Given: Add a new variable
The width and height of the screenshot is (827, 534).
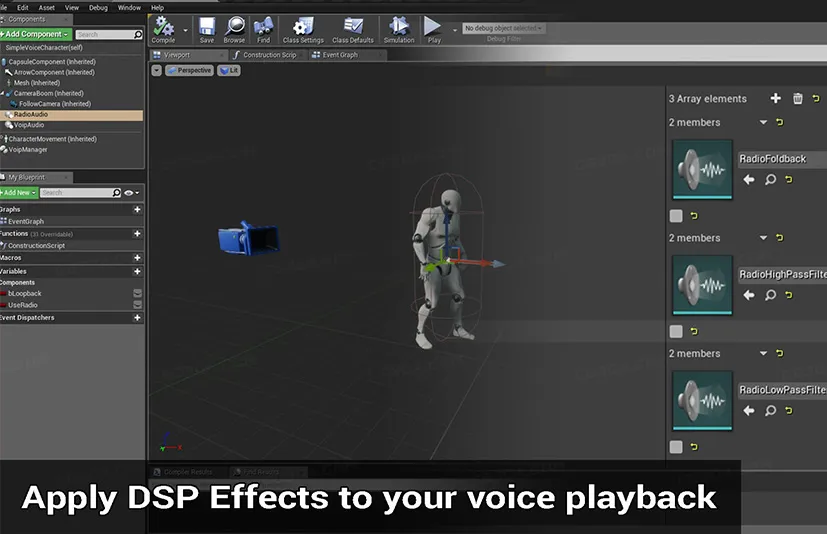Looking at the screenshot, I should point(137,271).
